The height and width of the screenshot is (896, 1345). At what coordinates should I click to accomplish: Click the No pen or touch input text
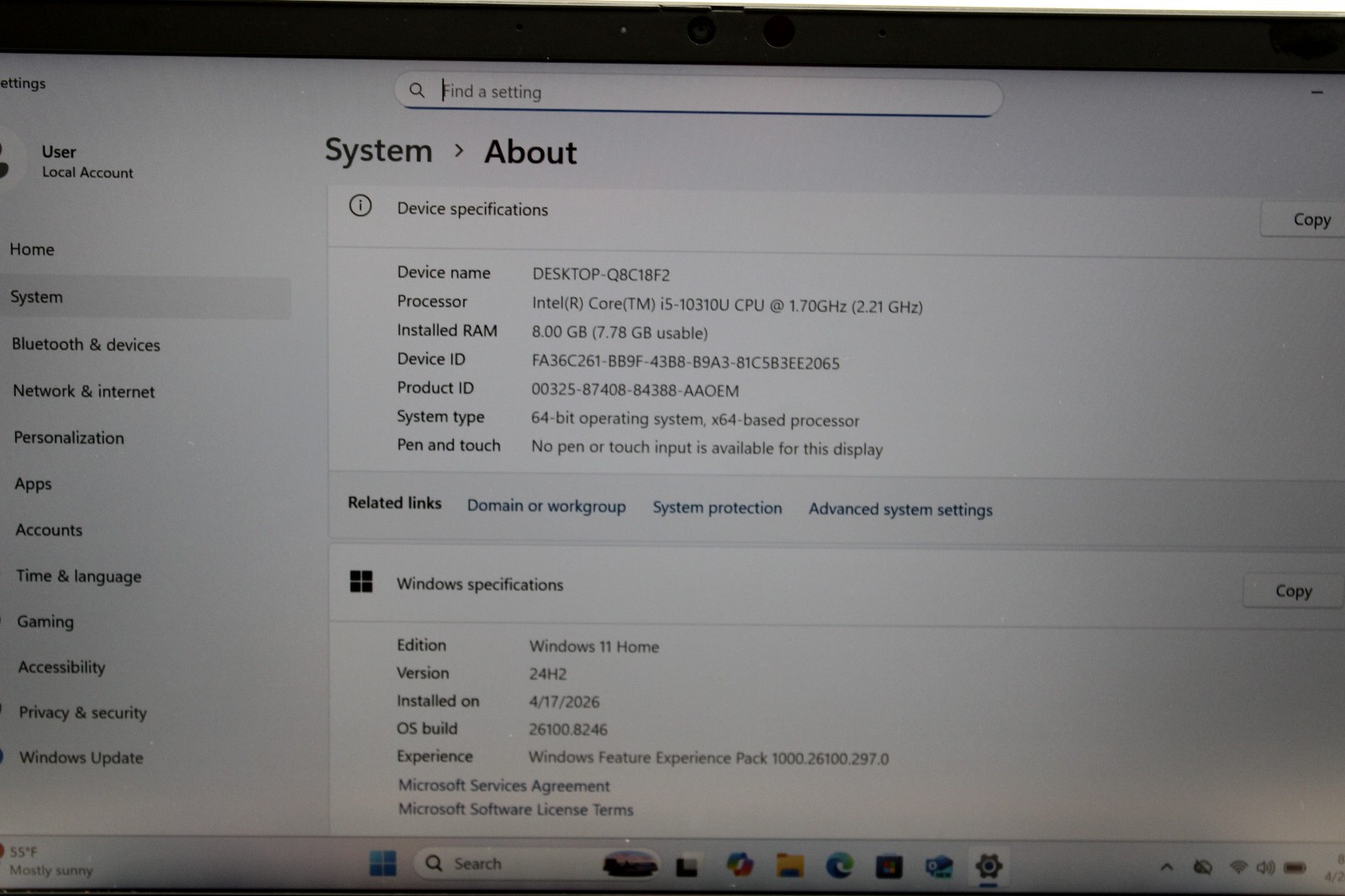[x=707, y=448]
